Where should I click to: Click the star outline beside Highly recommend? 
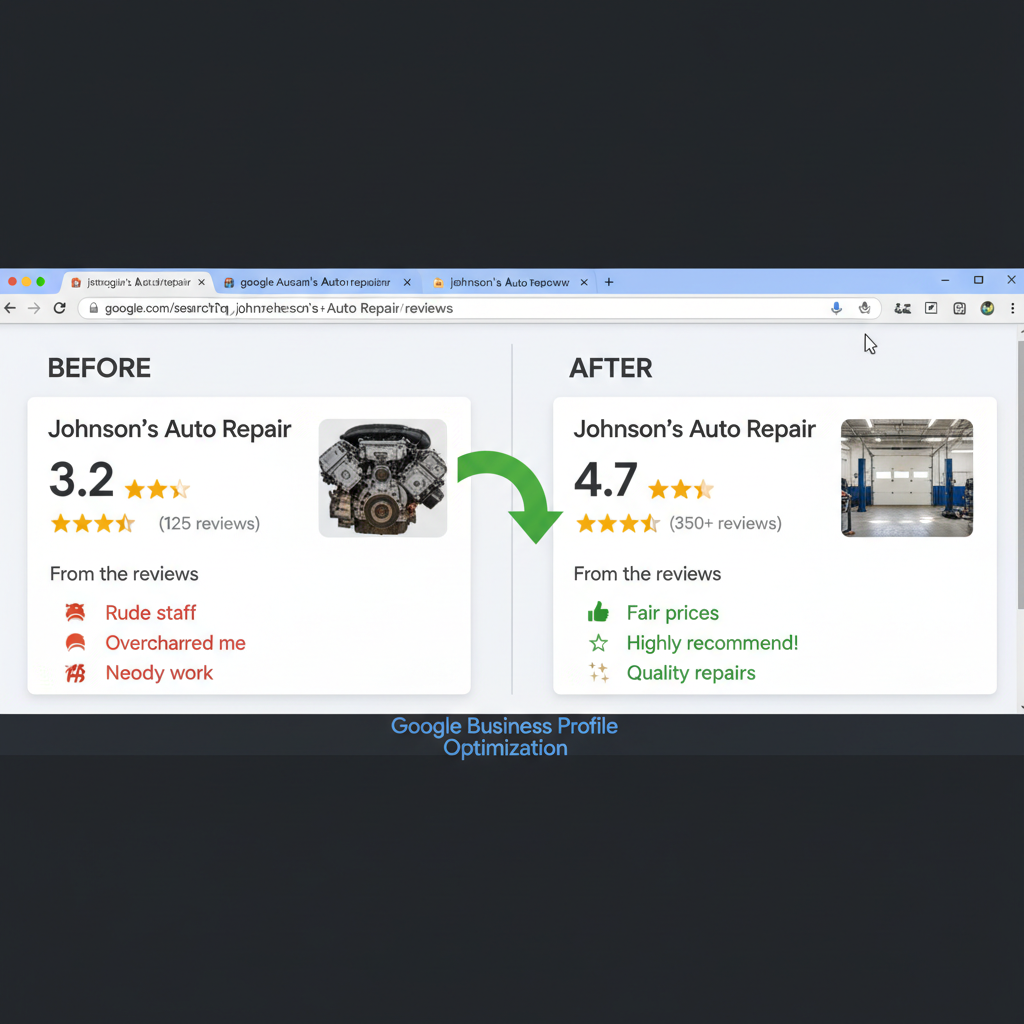coord(598,643)
